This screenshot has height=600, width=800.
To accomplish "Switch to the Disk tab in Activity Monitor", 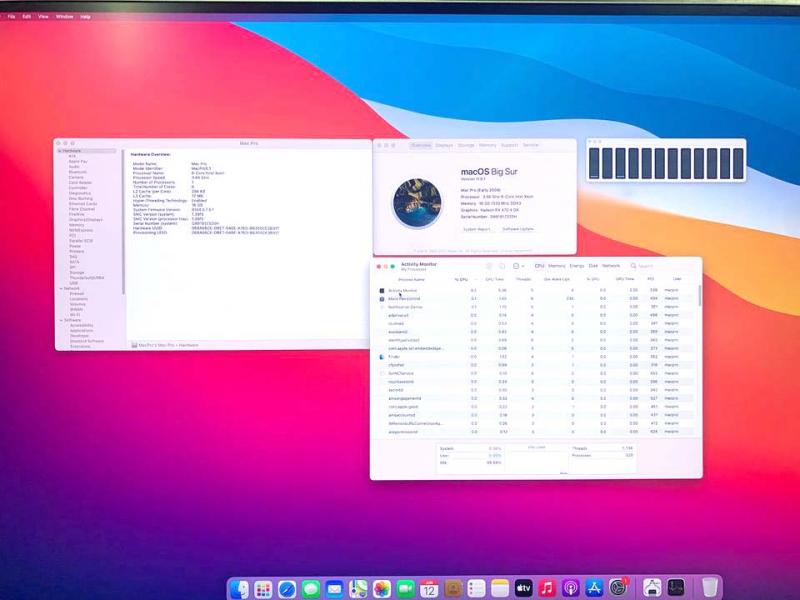I will pos(593,266).
